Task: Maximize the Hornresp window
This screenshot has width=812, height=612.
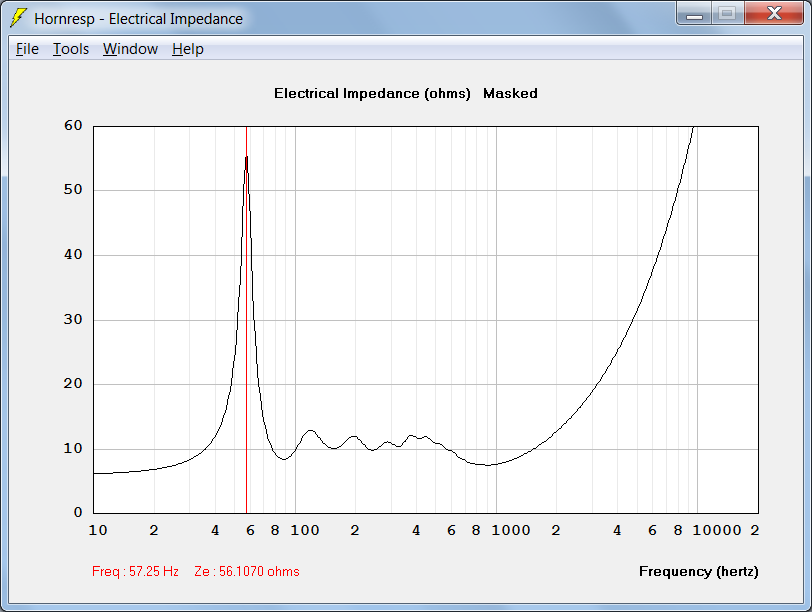Action: tap(728, 14)
